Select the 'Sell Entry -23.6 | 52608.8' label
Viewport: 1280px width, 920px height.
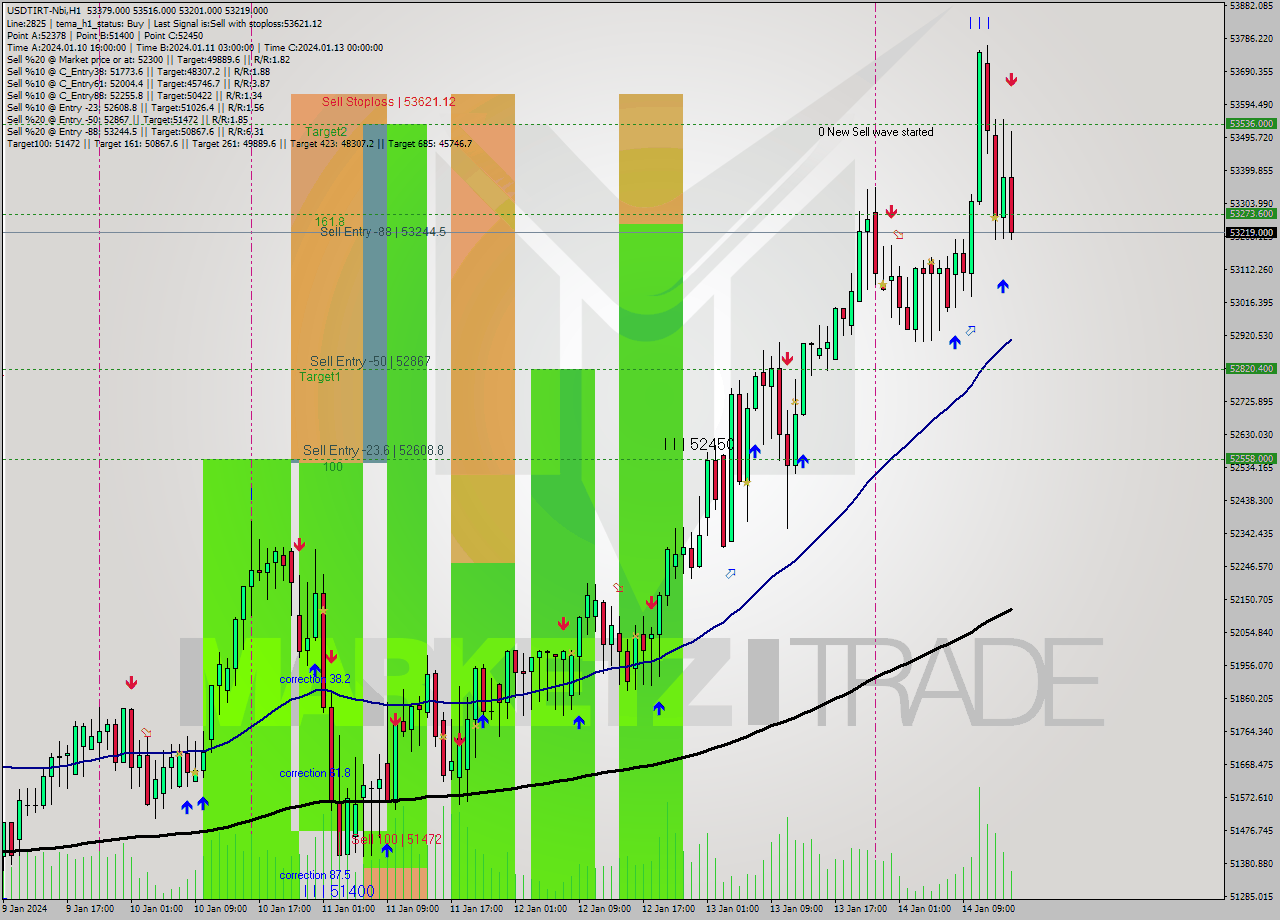click(x=373, y=451)
